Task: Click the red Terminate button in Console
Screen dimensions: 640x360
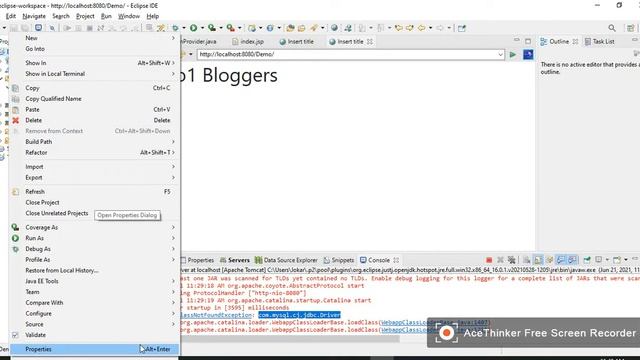Action: 489,260
